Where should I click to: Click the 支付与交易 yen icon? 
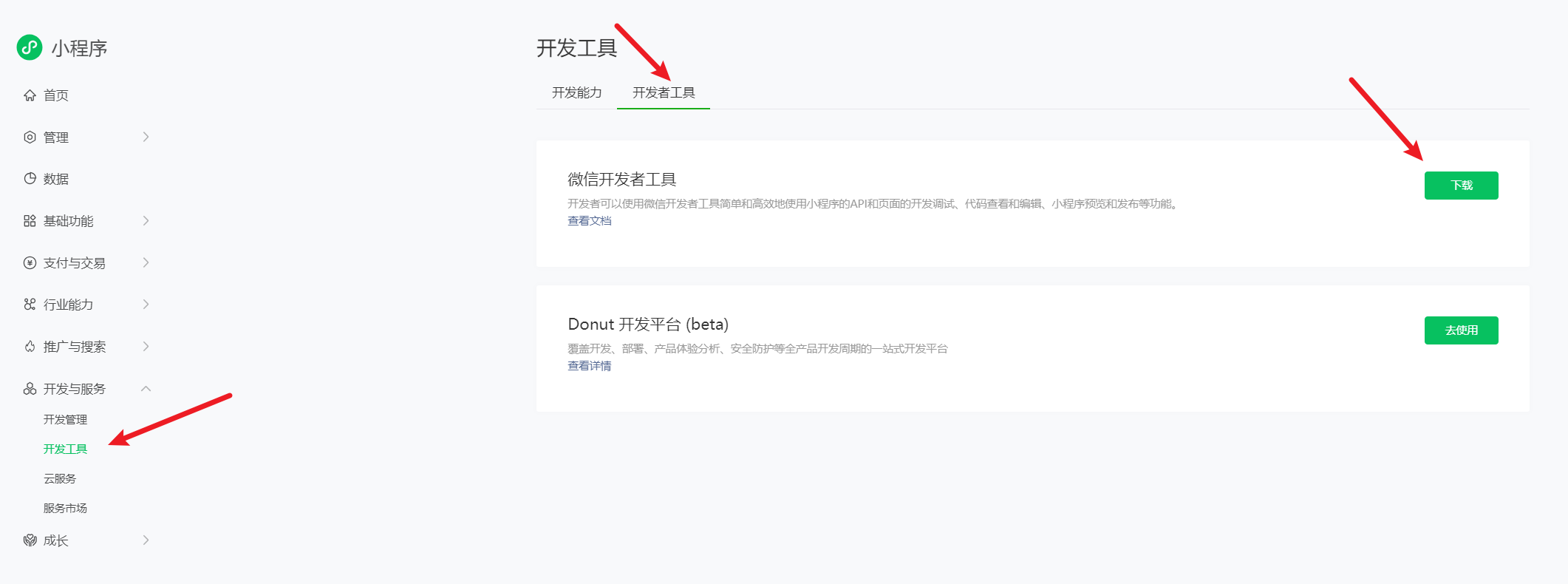click(30, 262)
